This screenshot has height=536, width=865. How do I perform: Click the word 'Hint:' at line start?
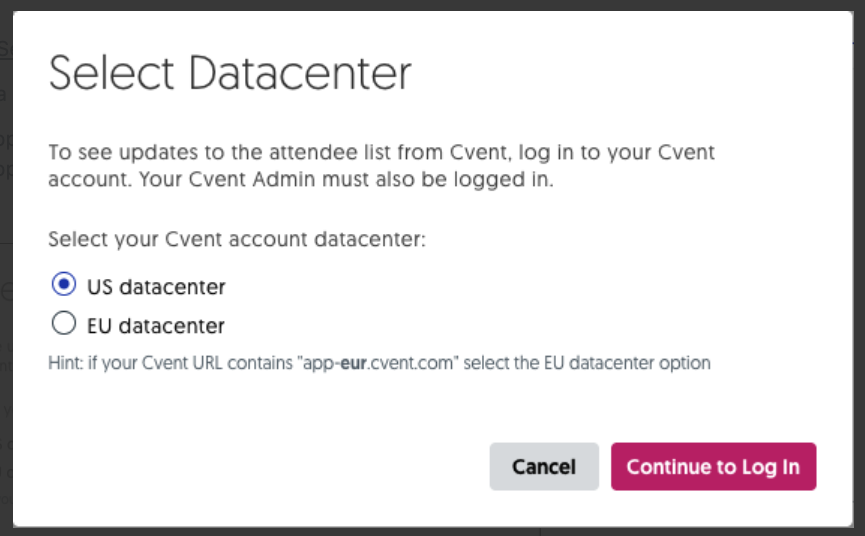pyautogui.click(x=66, y=363)
